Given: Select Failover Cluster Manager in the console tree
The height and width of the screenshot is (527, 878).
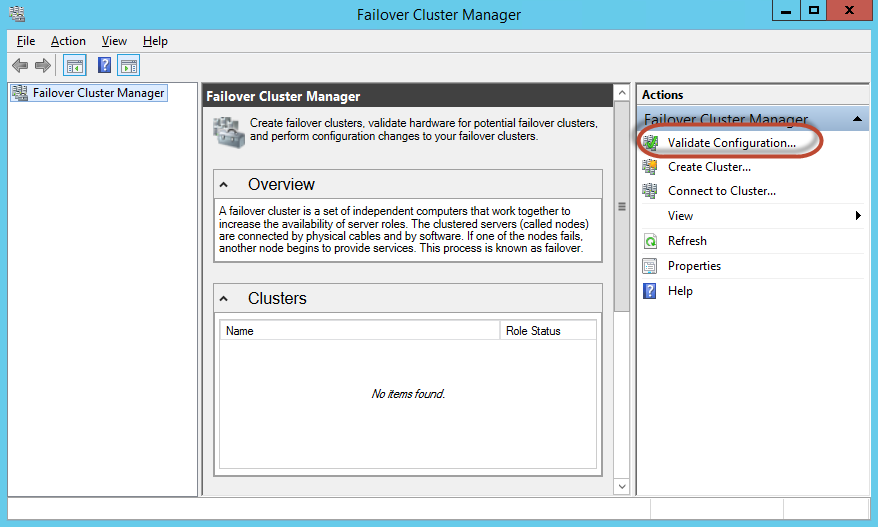Looking at the screenshot, I should click(x=88, y=93).
